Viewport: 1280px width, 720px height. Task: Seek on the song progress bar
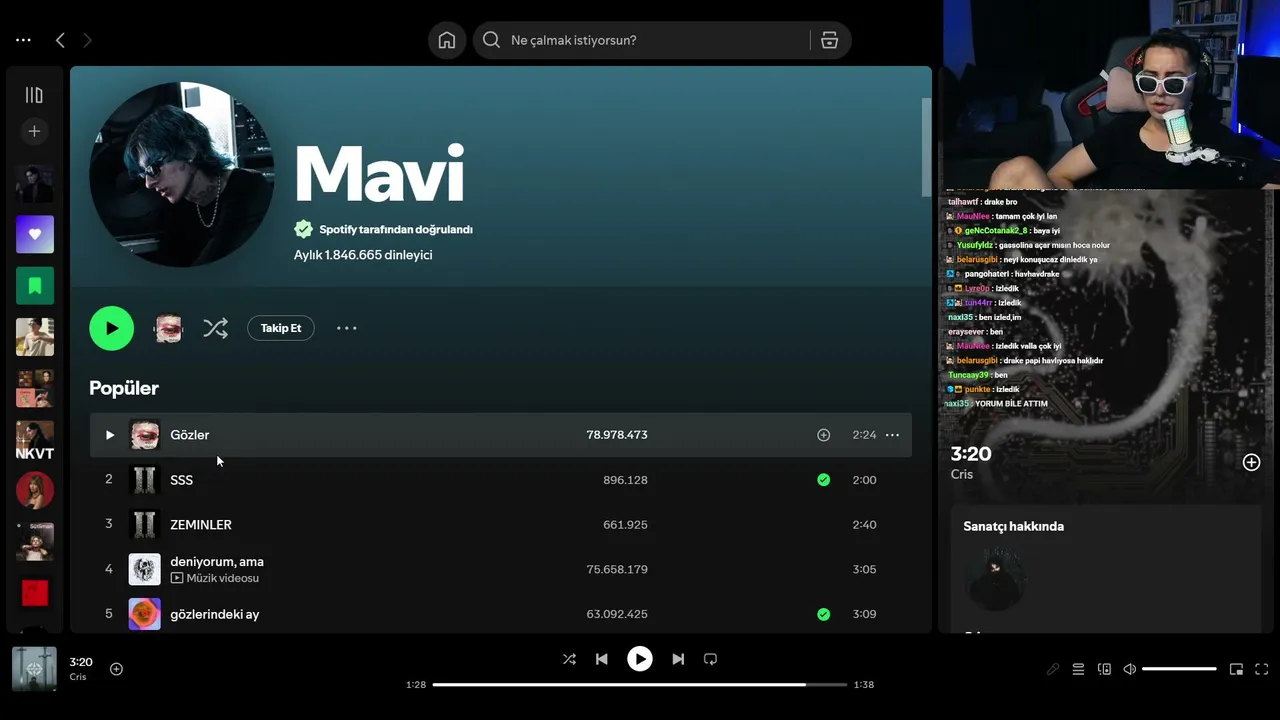pyautogui.click(x=640, y=685)
